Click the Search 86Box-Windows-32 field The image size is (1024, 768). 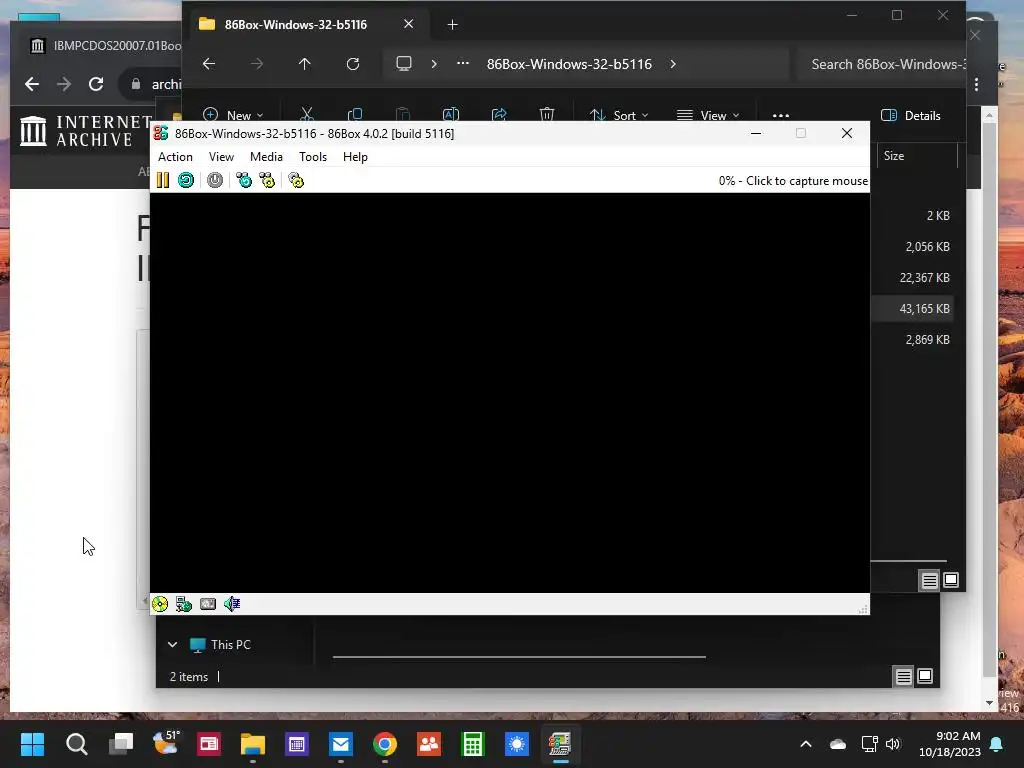882,64
